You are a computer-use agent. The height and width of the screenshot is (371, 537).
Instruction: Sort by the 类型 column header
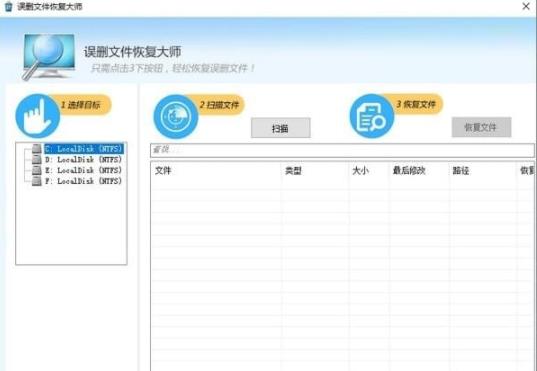click(314, 171)
